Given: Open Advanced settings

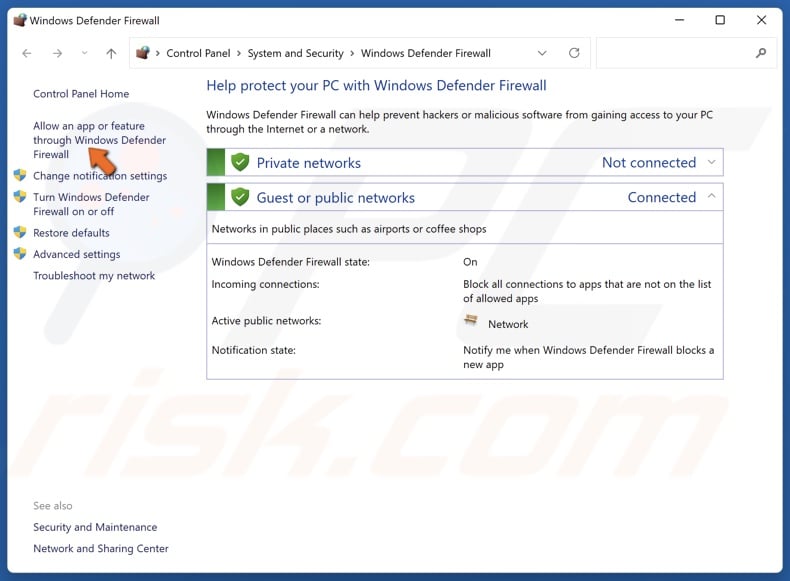Looking at the screenshot, I should (x=77, y=254).
